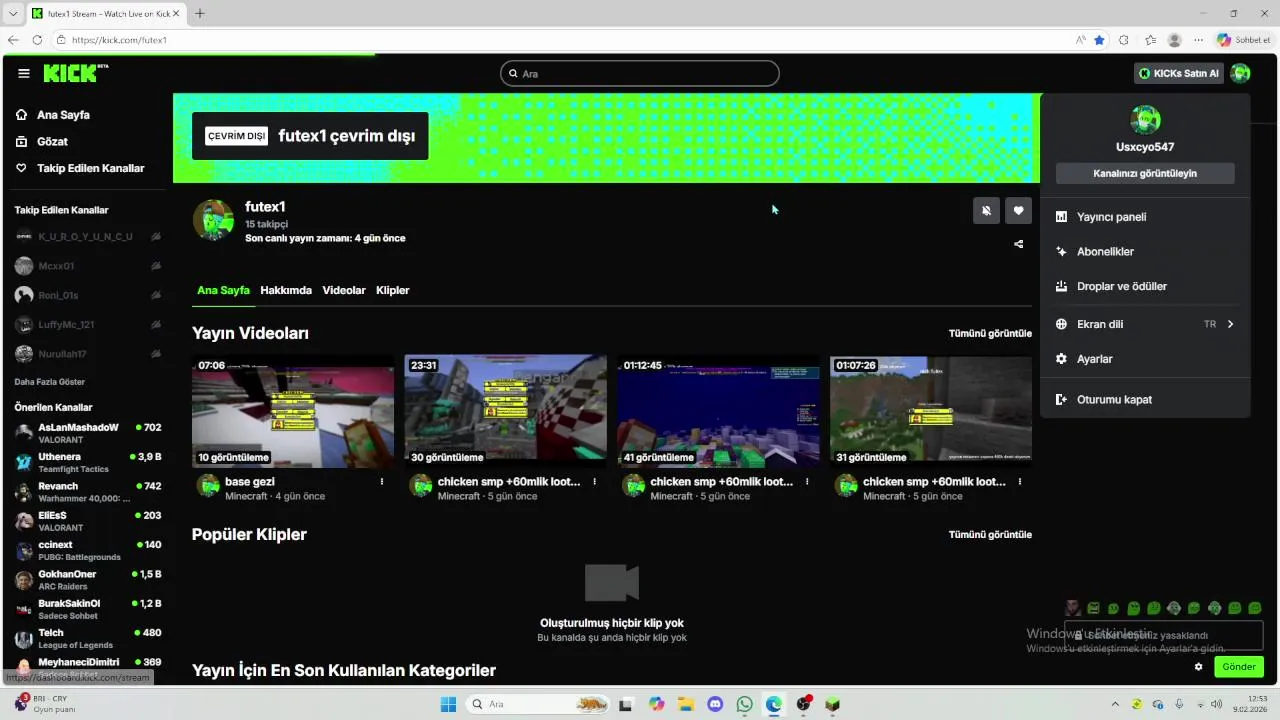
Task: Switch to Hakkımda tab
Action: click(286, 290)
